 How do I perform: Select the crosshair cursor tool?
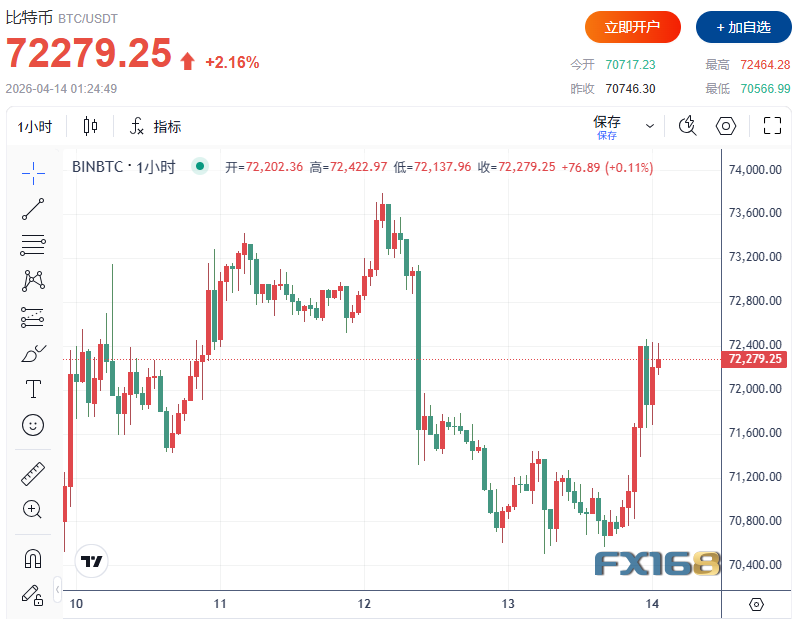(33, 173)
